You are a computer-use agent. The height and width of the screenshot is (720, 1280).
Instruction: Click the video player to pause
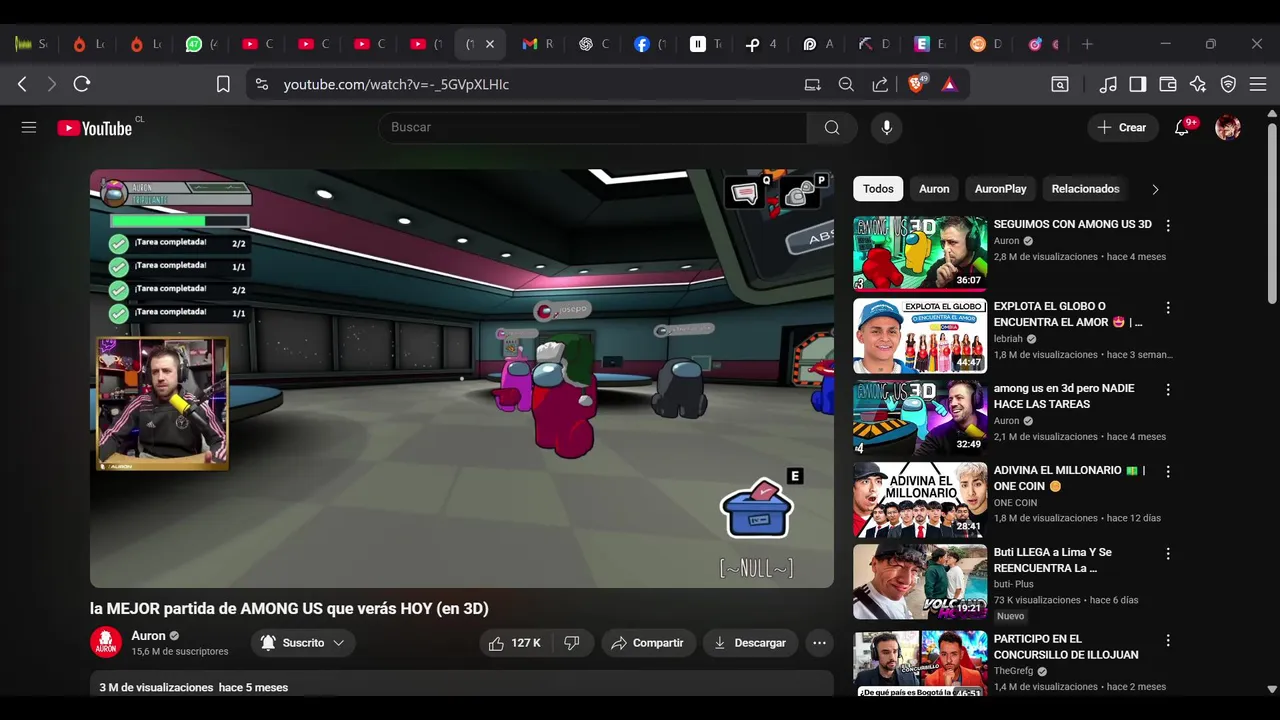point(462,378)
